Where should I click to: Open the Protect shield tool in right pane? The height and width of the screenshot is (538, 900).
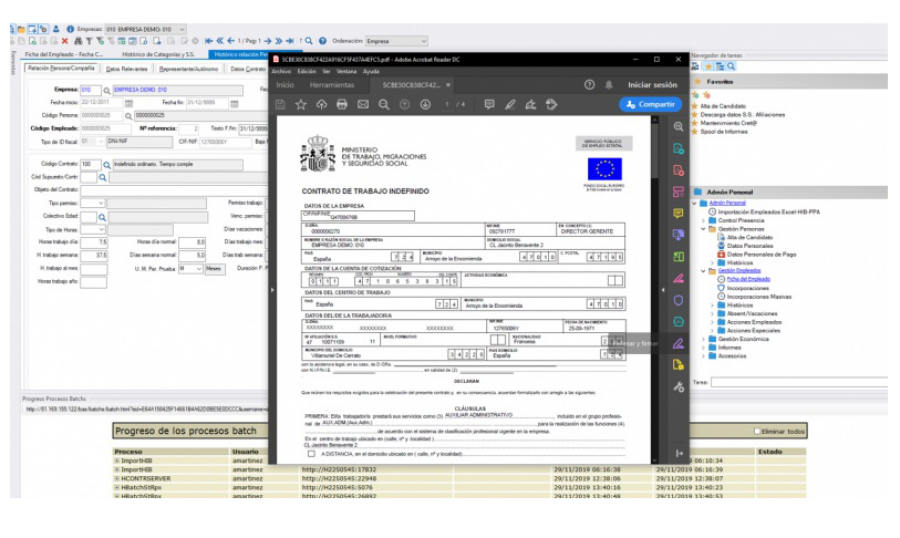click(x=678, y=300)
